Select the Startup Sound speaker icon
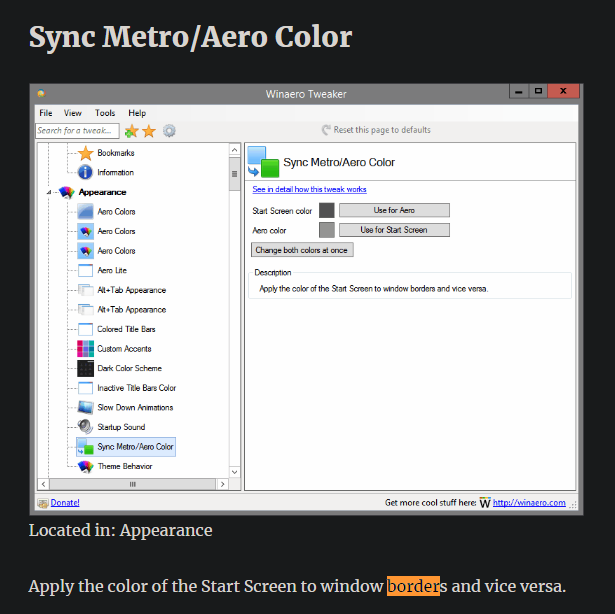 pos(85,427)
